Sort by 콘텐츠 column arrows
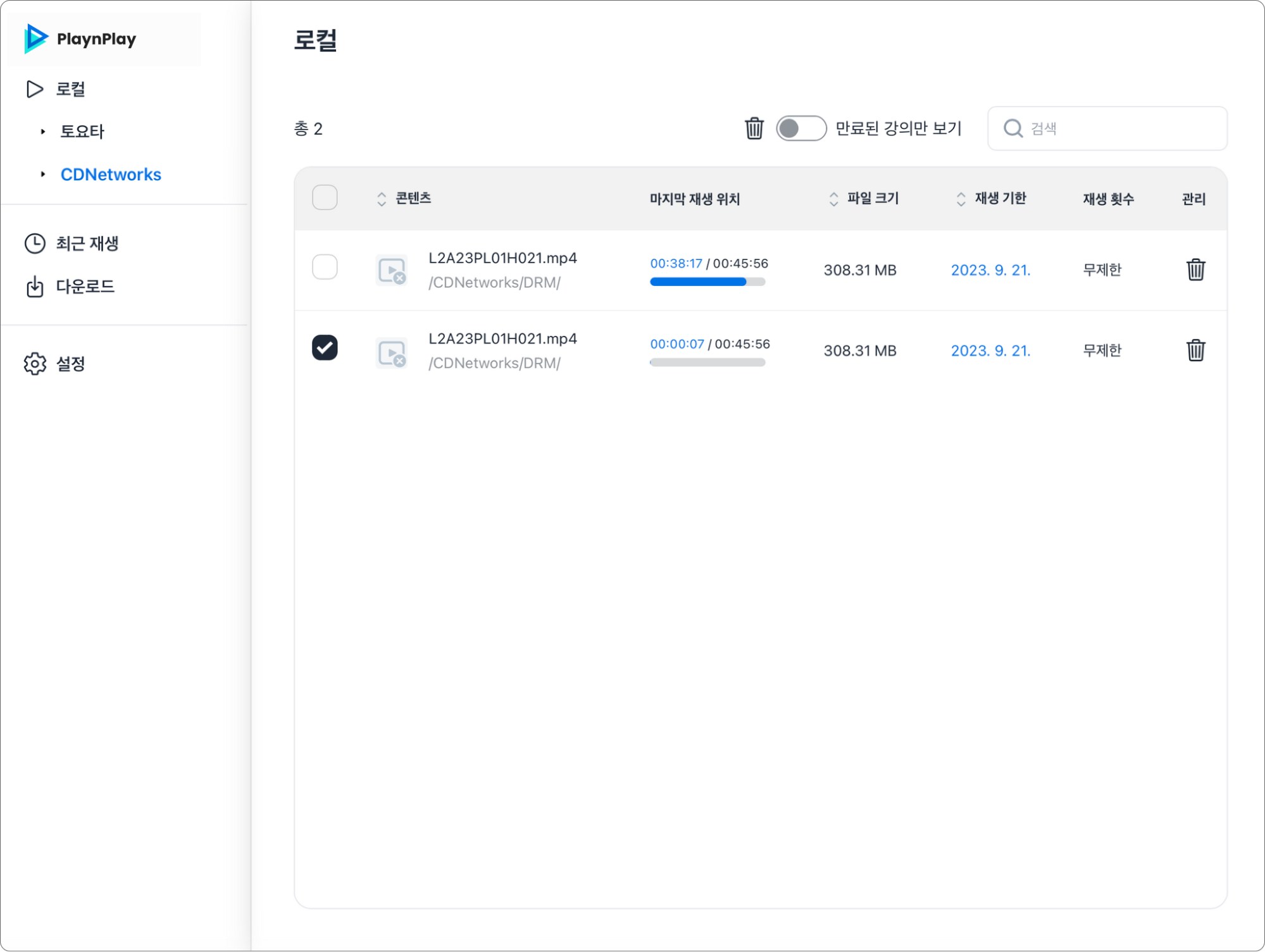 [381, 199]
